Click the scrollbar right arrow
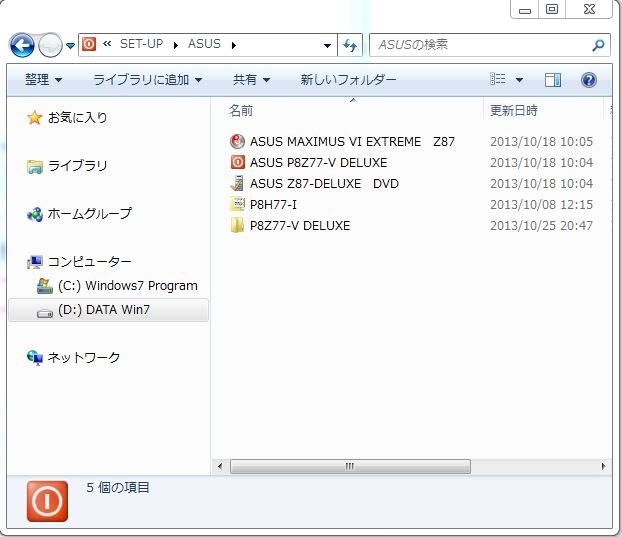The width and height of the screenshot is (622, 537). [603, 466]
